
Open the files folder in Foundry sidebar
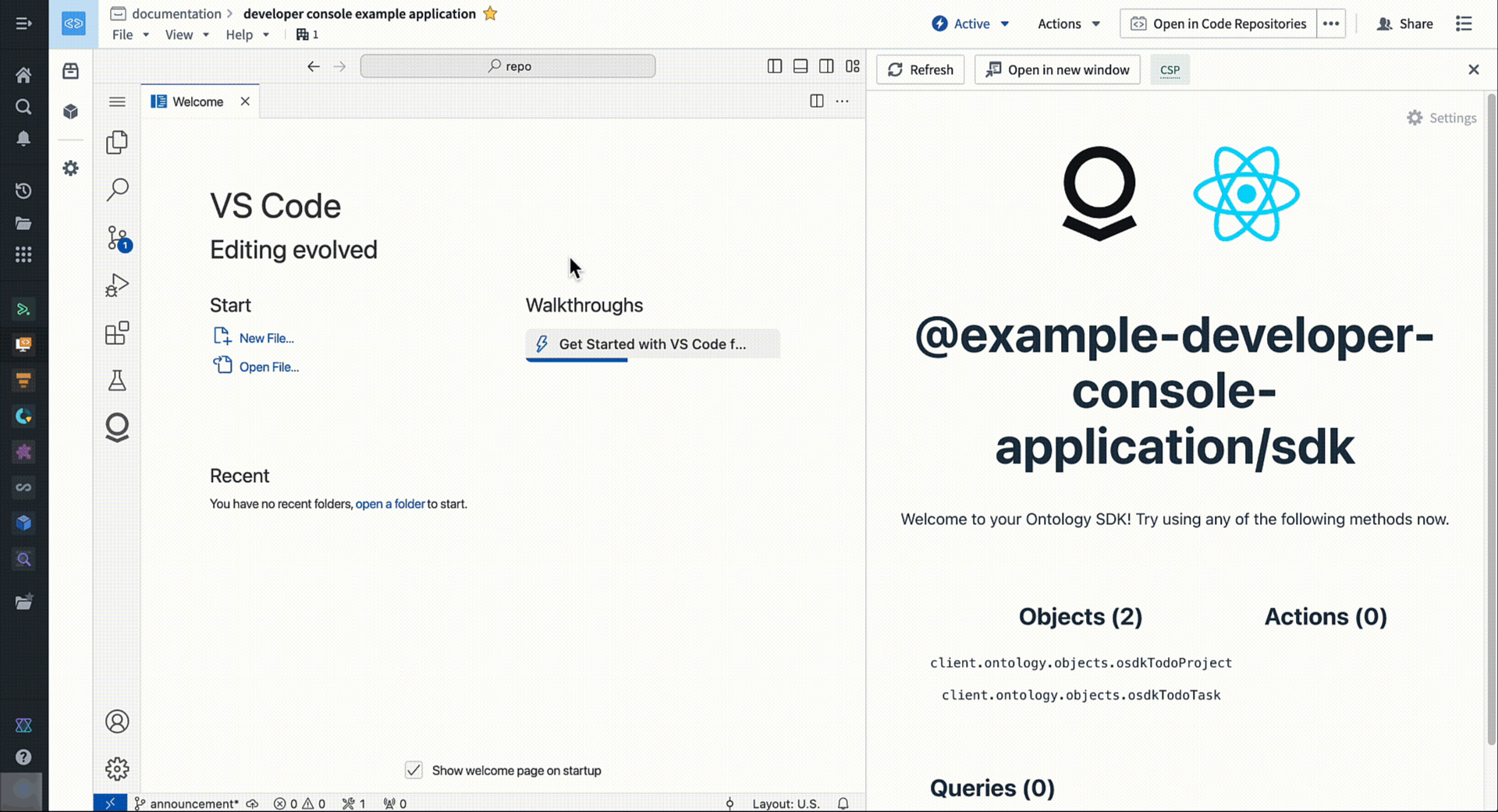click(x=23, y=224)
